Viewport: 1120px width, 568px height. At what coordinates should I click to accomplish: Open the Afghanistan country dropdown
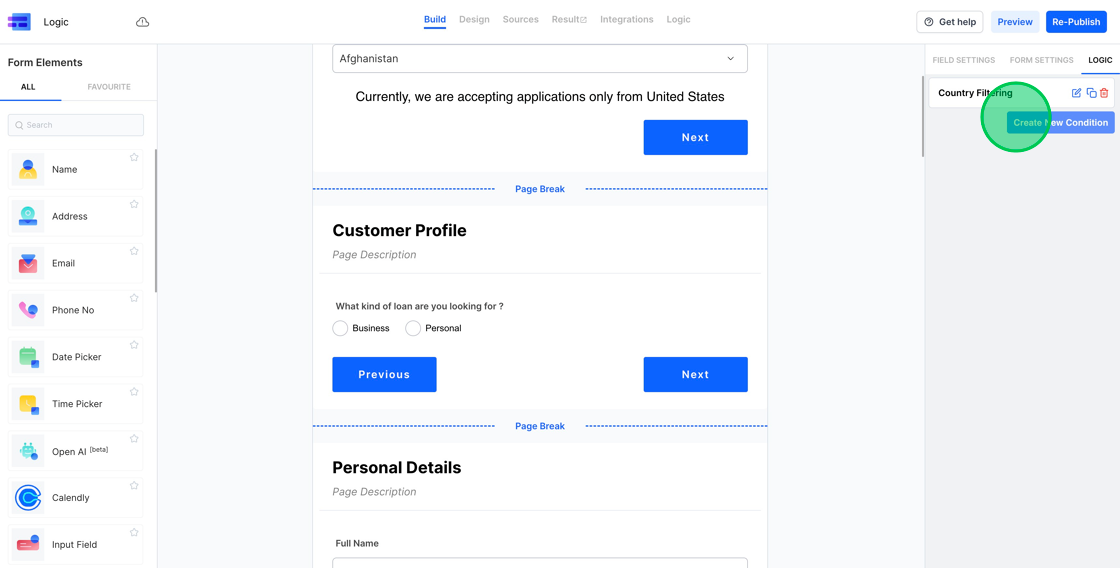(x=540, y=59)
